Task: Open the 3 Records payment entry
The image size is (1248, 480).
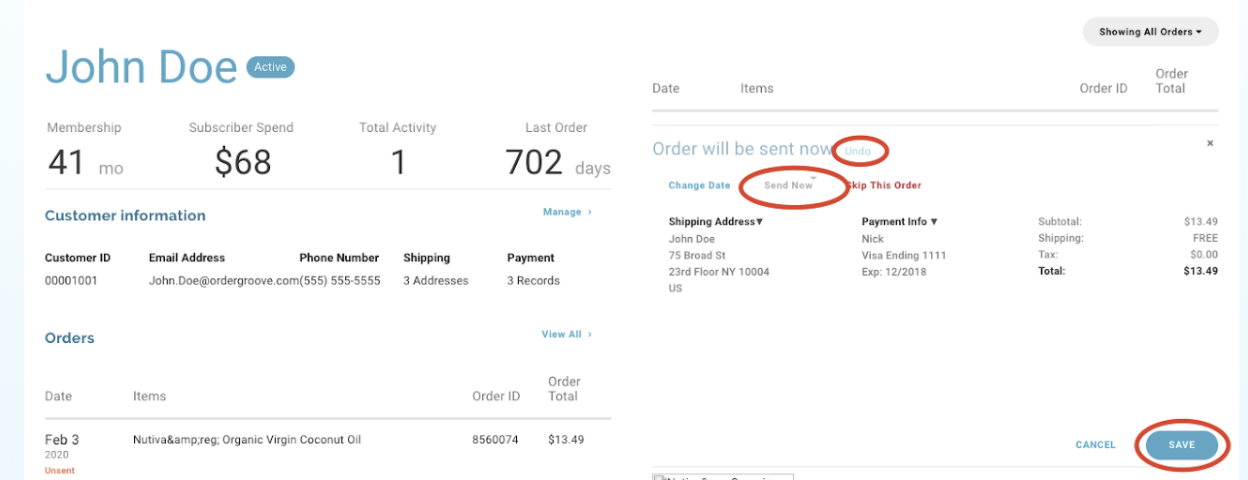Action: 533,281
